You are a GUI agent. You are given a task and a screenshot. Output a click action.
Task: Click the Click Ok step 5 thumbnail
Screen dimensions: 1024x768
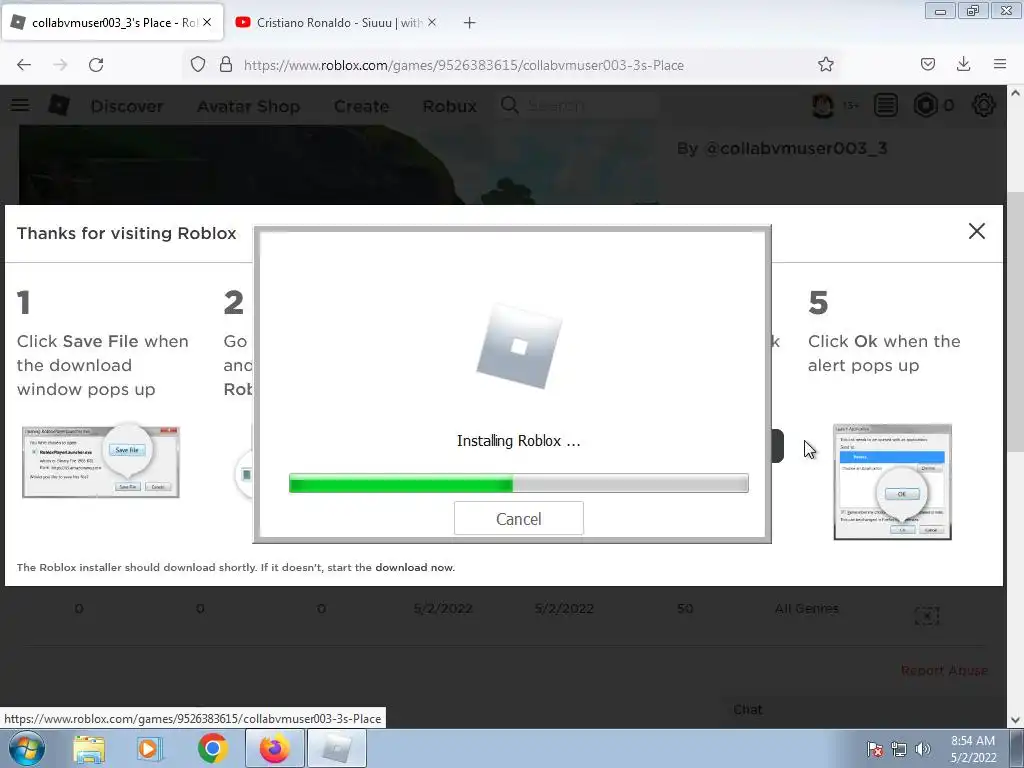(892, 482)
